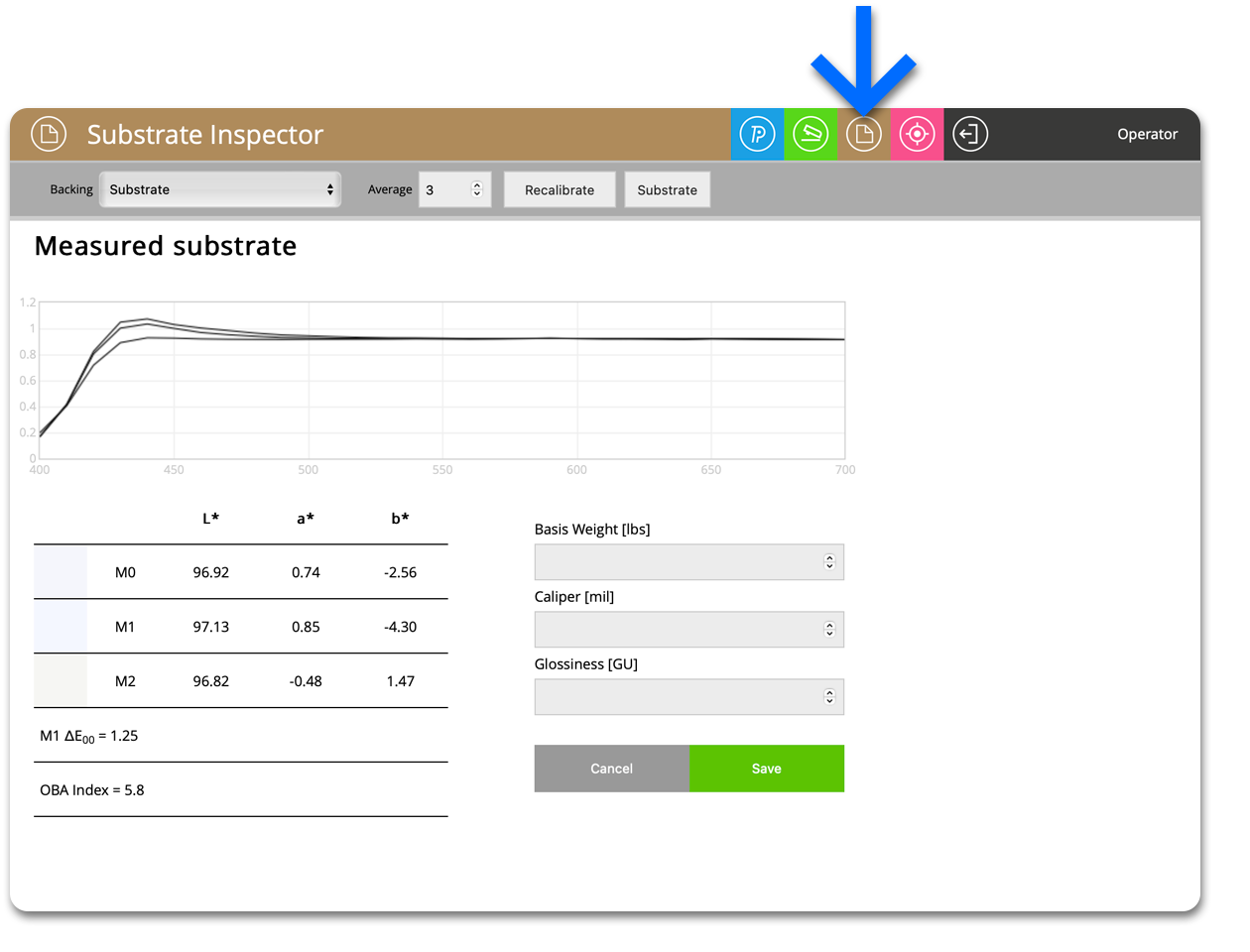Open the Substrate Inspector page icon in toolbar
The image size is (1250, 952).
[x=864, y=134]
